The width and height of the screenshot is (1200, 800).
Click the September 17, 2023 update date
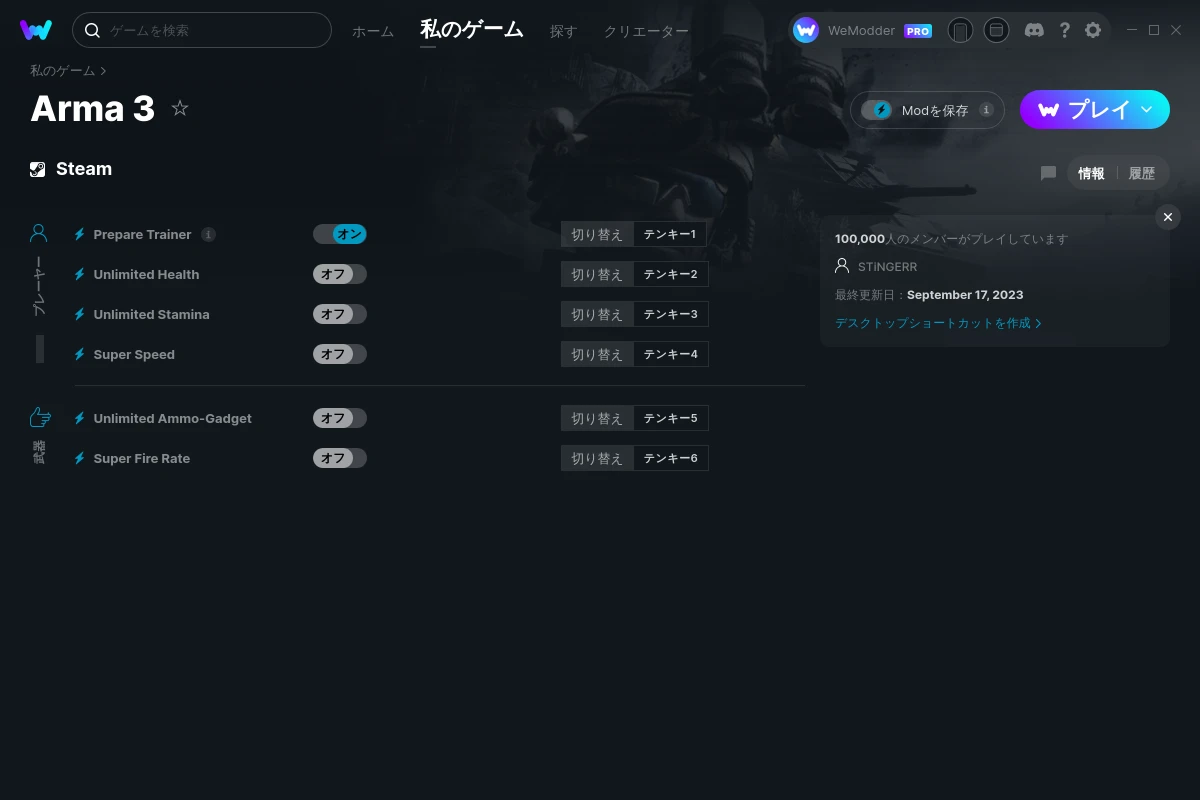point(965,295)
